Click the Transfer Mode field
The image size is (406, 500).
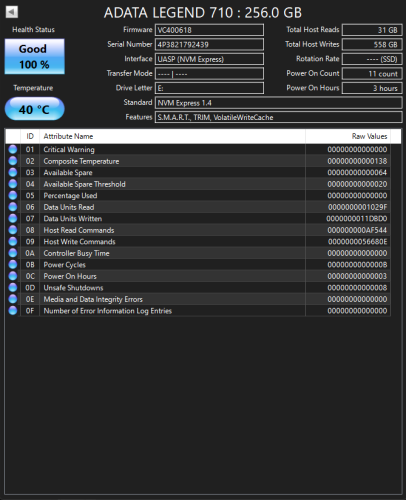point(209,74)
